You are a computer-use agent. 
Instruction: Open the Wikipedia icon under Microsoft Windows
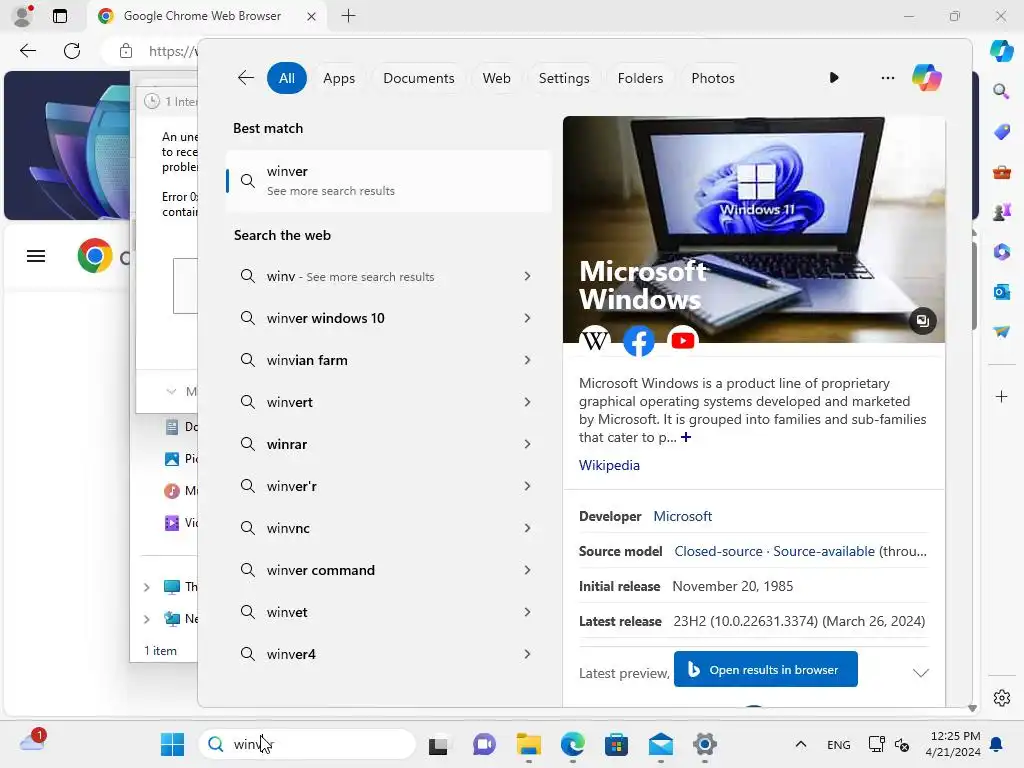(595, 340)
